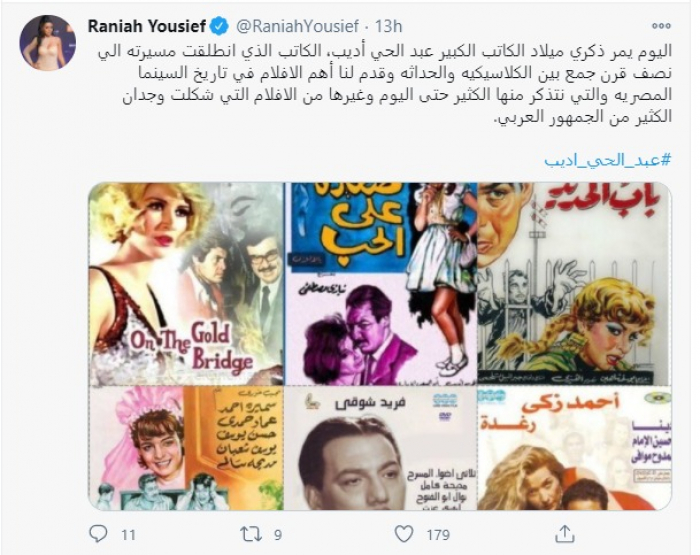
Task: Open the bride poster with pink veil
Action: tap(186, 448)
